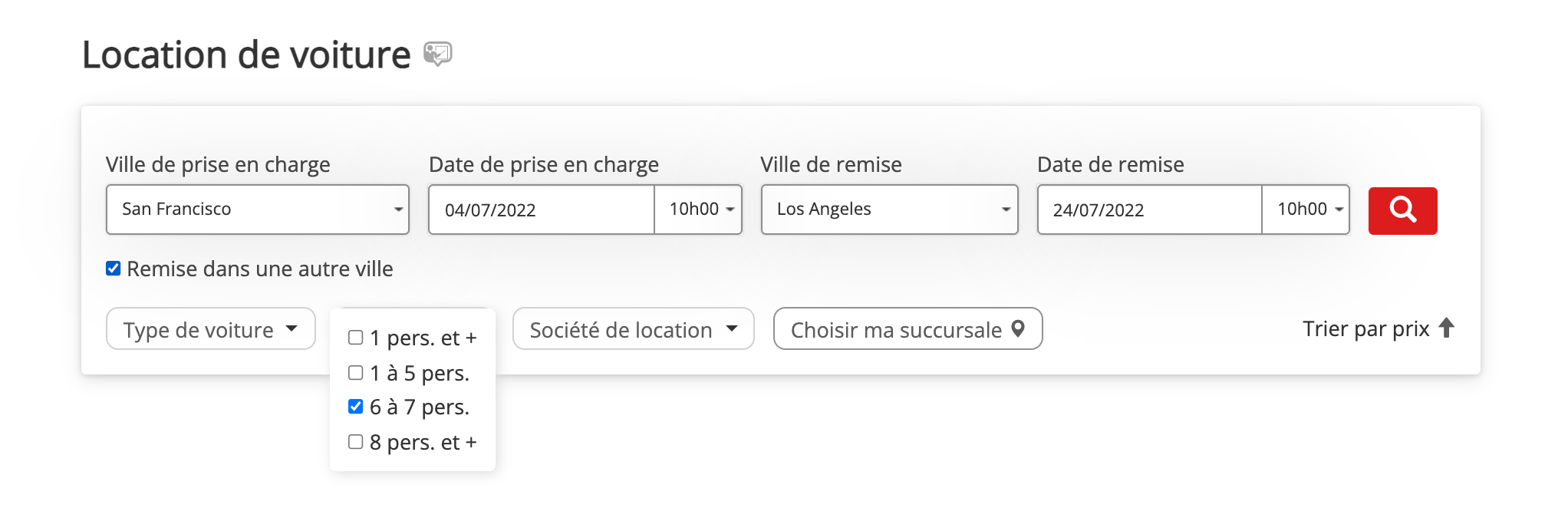Screen dimensions: 1568x508
Task: Check the 8 pers. et + option
Action: (x=356, y=442)
